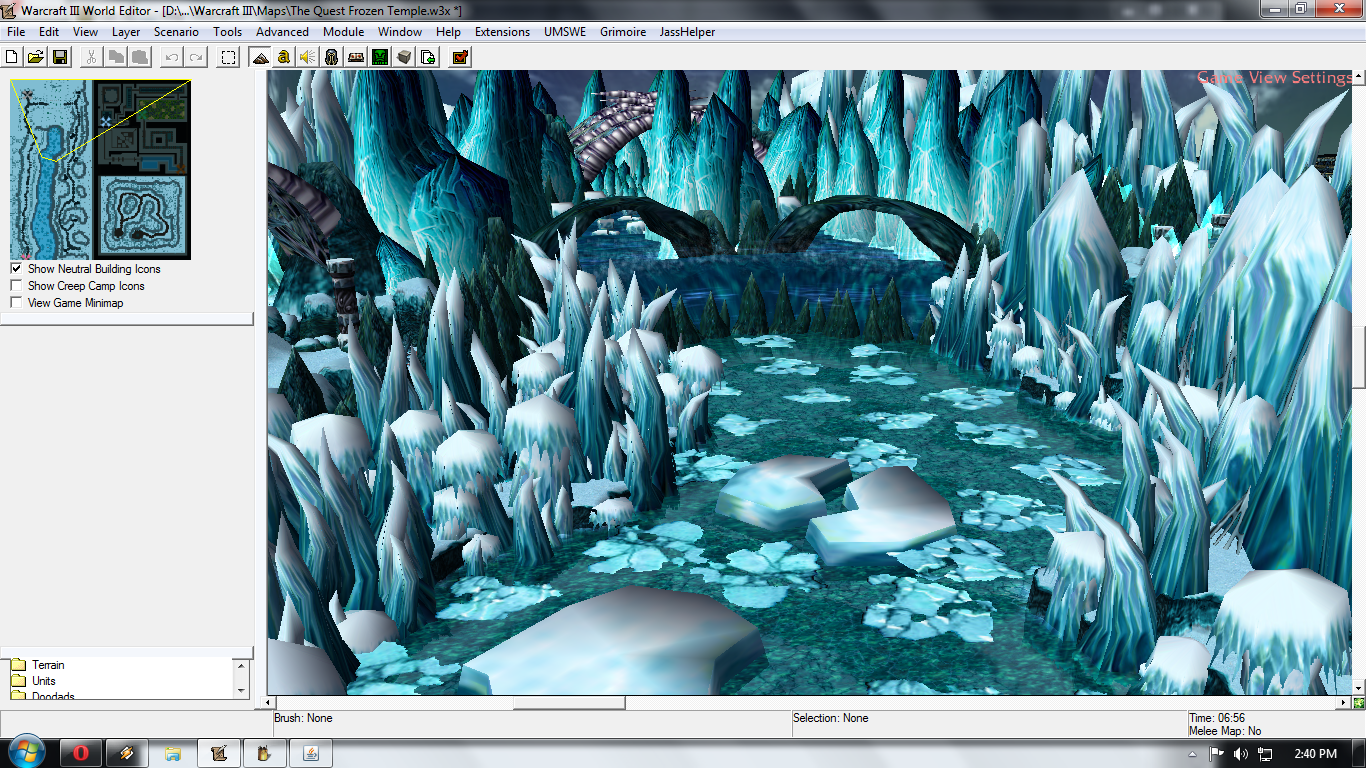Image resolution: width=1366 pixels, height=768 pixels.
Task: Click the Selection: None status text
Action: [831, 718]
